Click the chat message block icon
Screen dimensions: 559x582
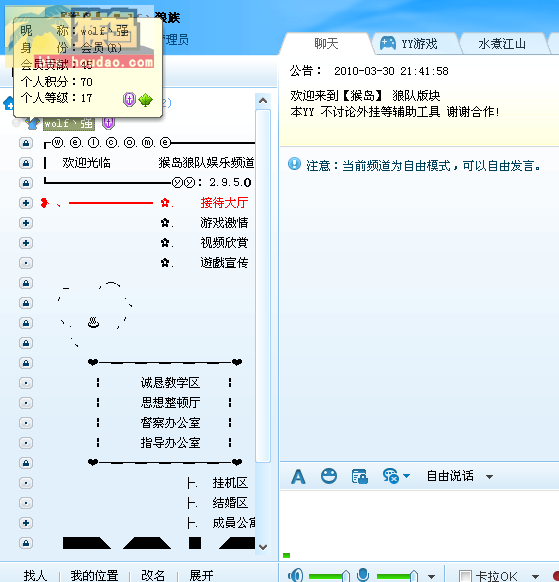click(x=391, y=476)
